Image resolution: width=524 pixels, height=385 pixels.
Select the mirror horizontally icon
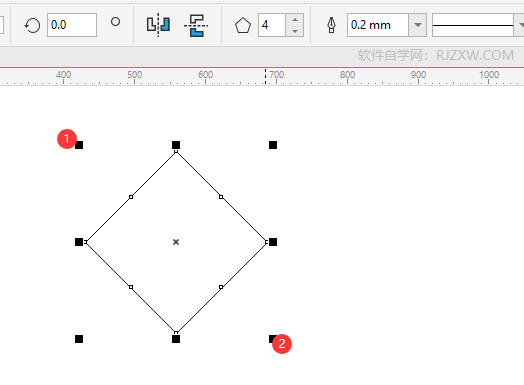tap(158, 25)
